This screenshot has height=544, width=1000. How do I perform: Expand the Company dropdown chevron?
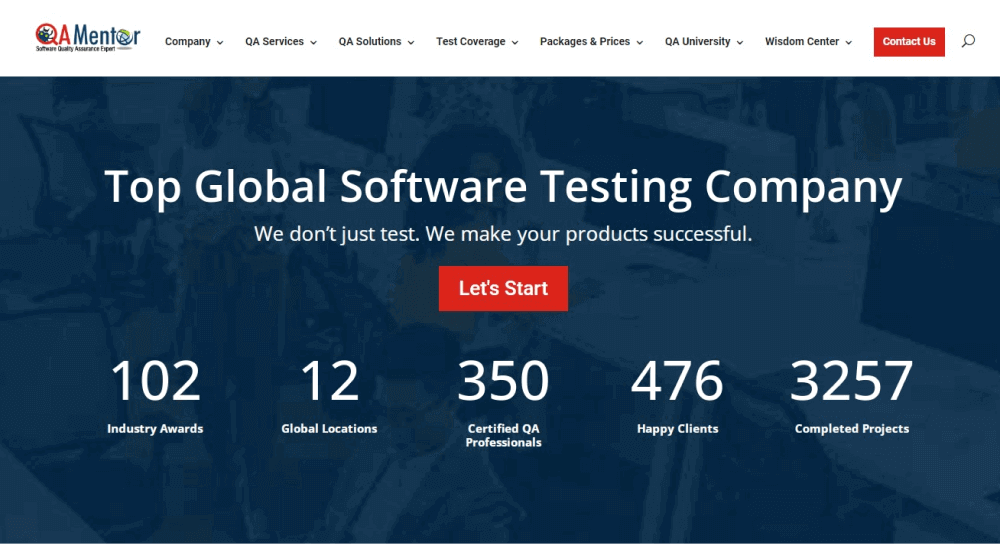point(220,43)
